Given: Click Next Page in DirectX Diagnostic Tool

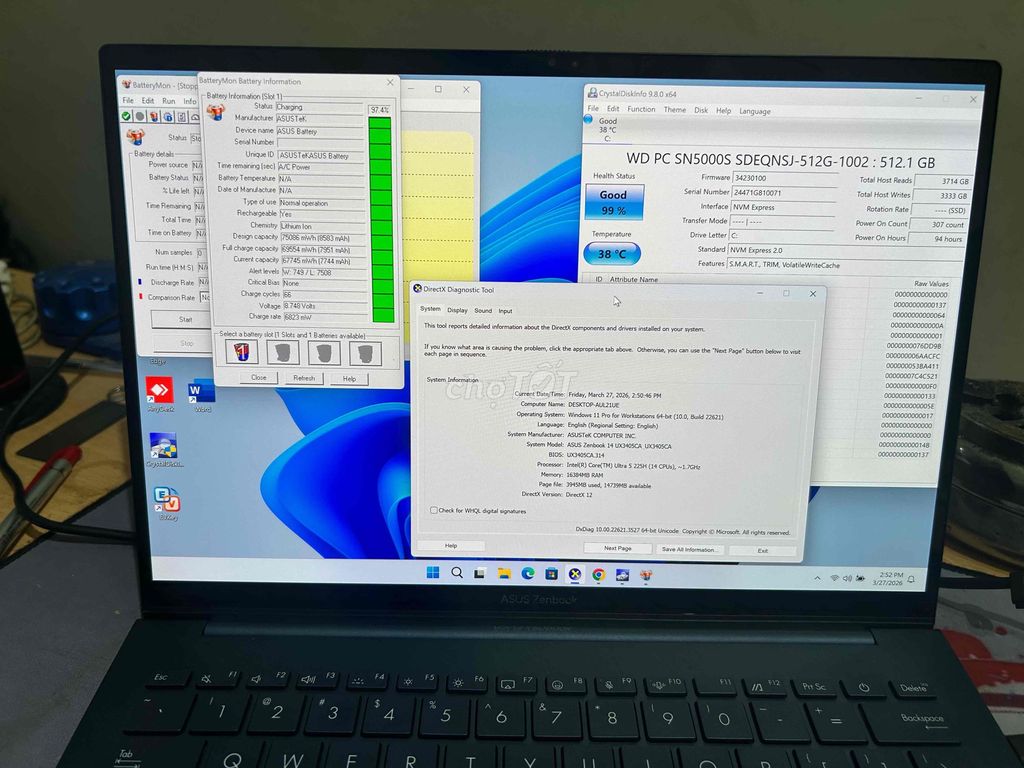Looking at the screenshot, I should click(x=617, y=548).
